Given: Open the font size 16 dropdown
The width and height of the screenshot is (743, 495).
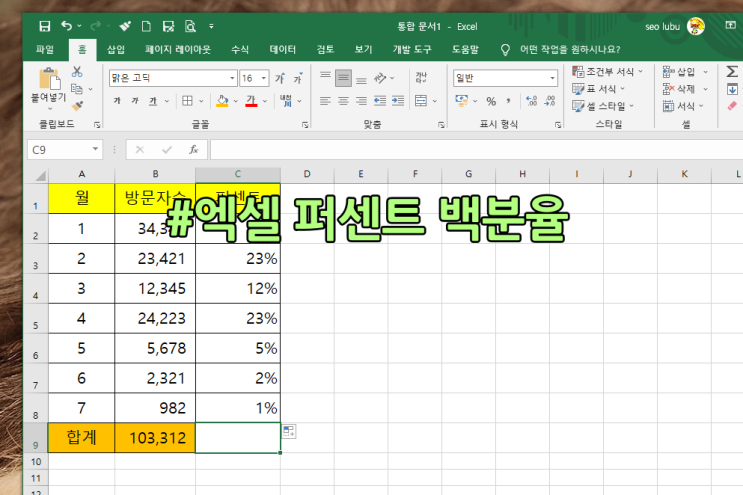Looking at the screenshot, I should [264, 78].
